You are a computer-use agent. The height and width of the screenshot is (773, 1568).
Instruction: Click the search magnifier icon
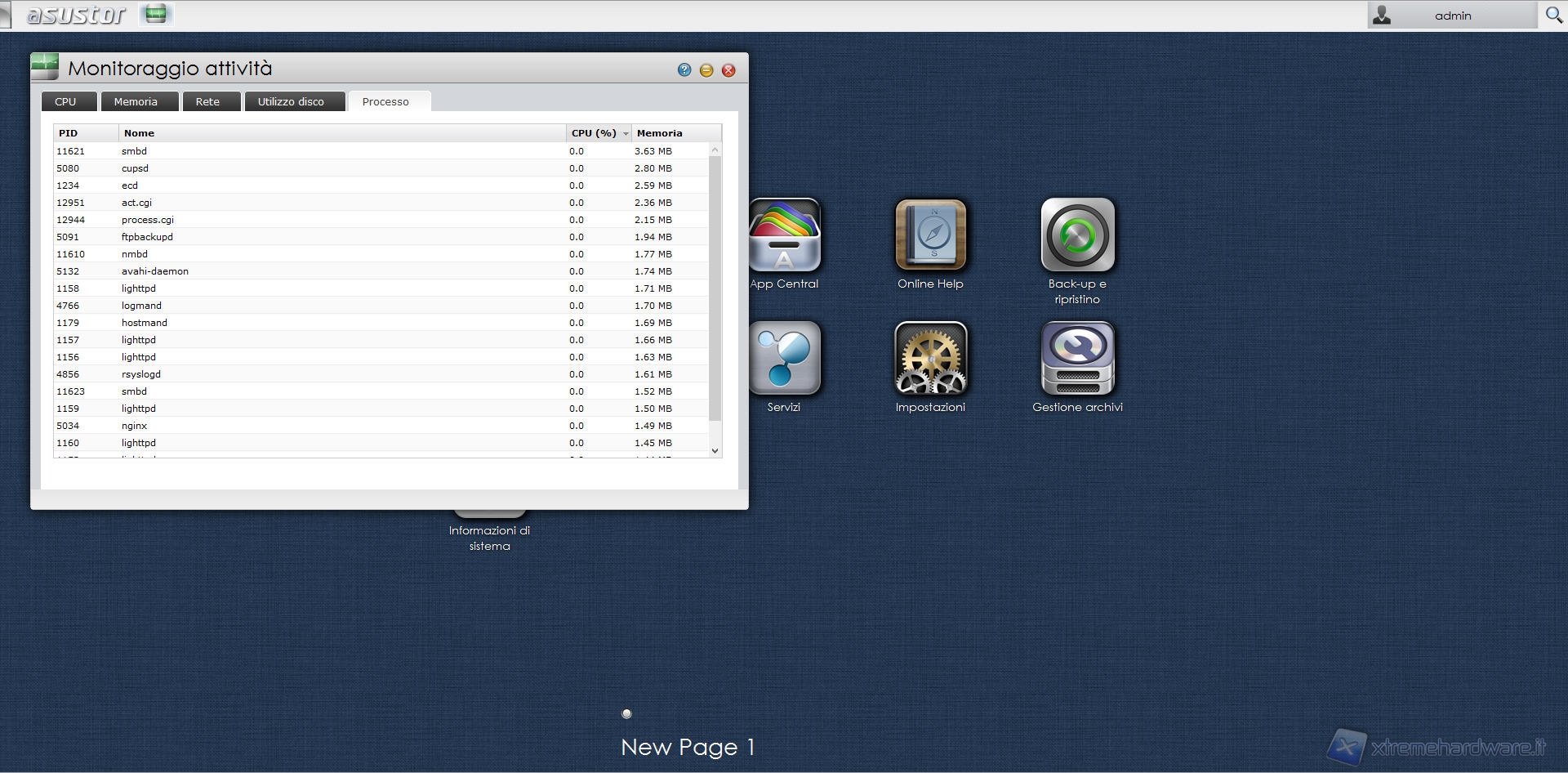(1553, 15)
